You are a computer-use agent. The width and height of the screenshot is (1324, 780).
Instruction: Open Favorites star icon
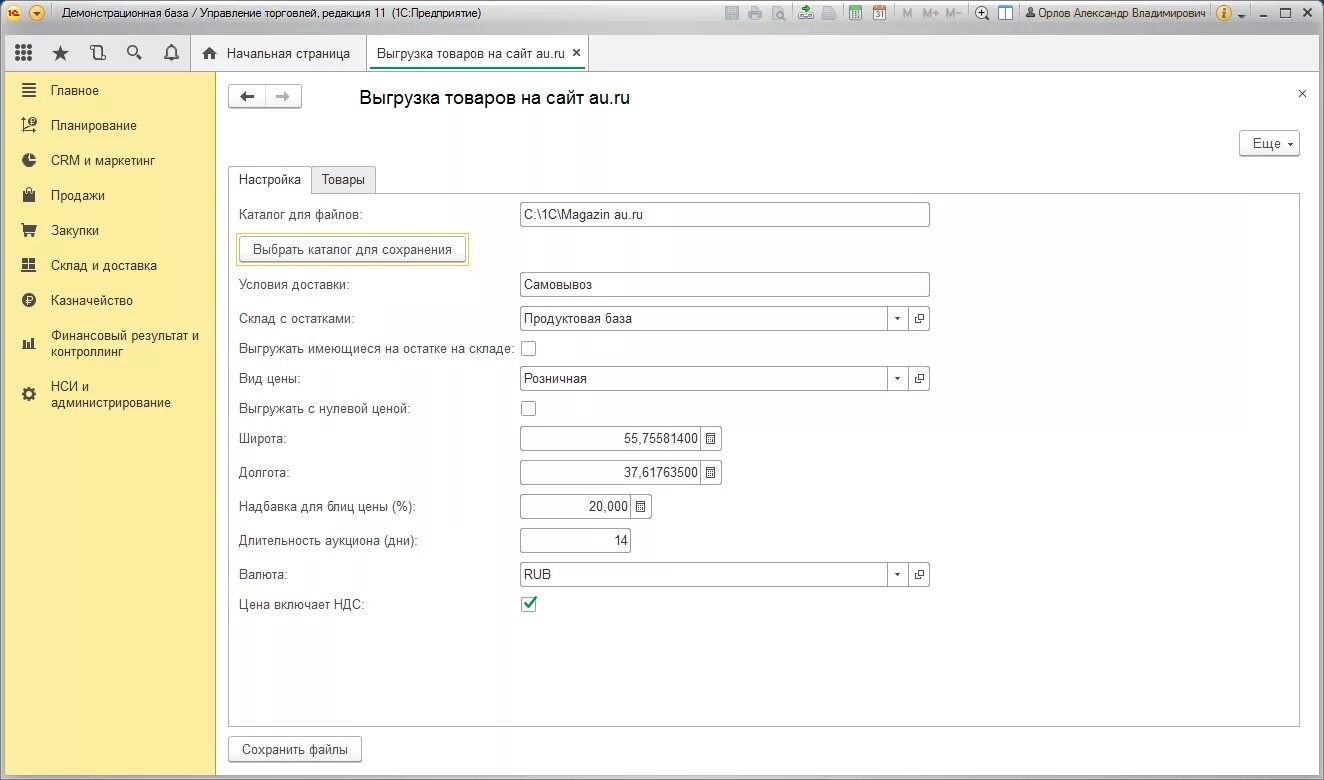60,53
